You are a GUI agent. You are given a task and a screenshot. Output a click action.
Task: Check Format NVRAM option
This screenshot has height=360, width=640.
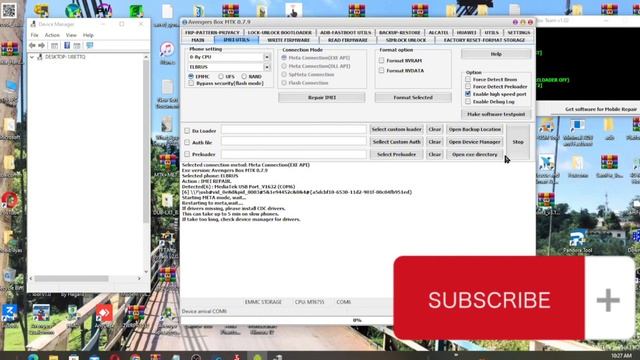[x=381, y=60]
